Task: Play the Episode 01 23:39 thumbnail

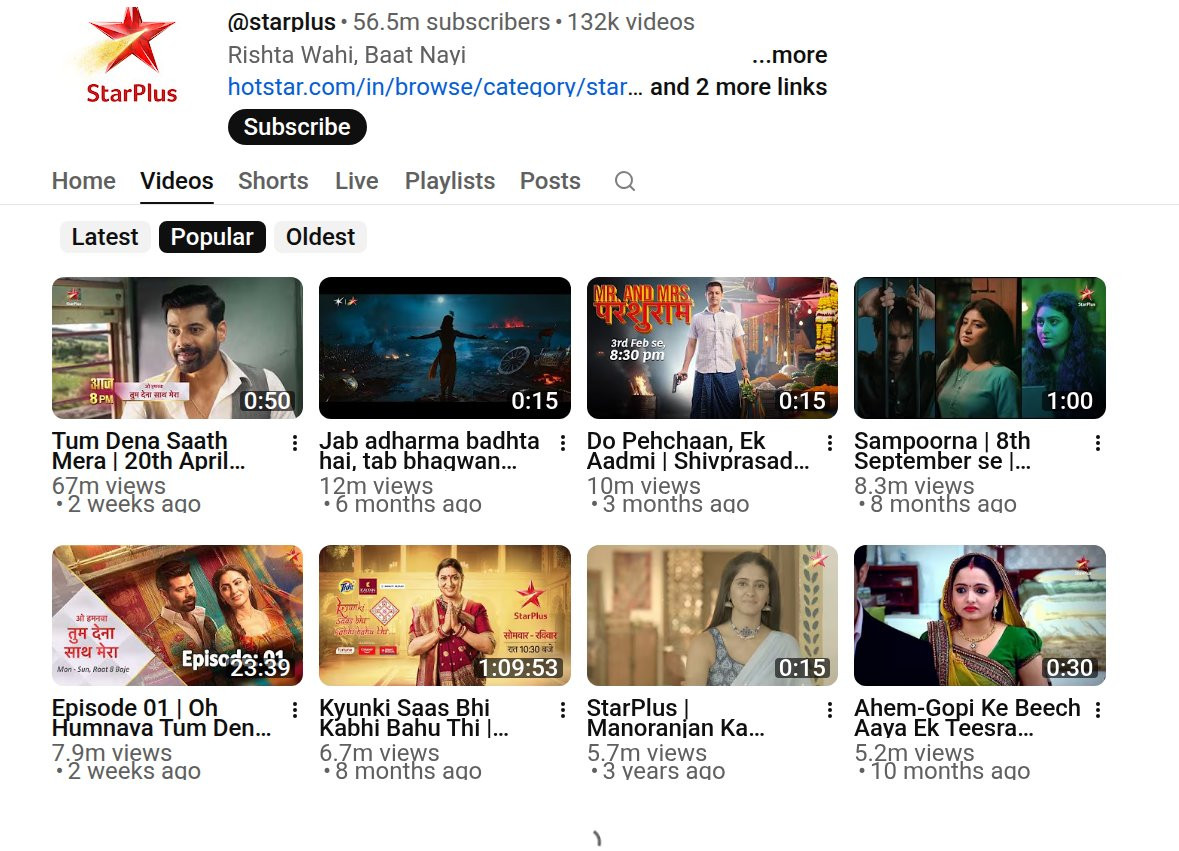Action: point(177,615)
